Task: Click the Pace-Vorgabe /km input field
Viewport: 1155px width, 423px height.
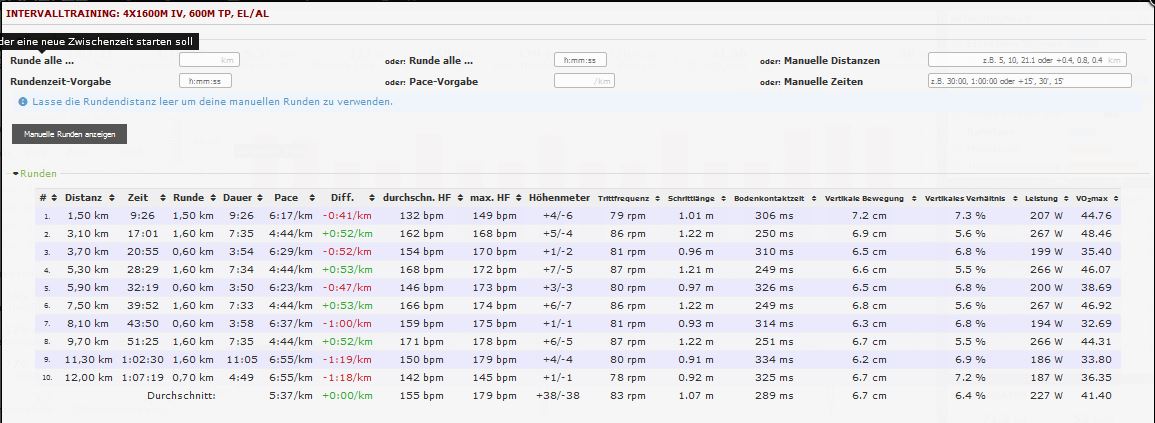Action: coord(583,81)
